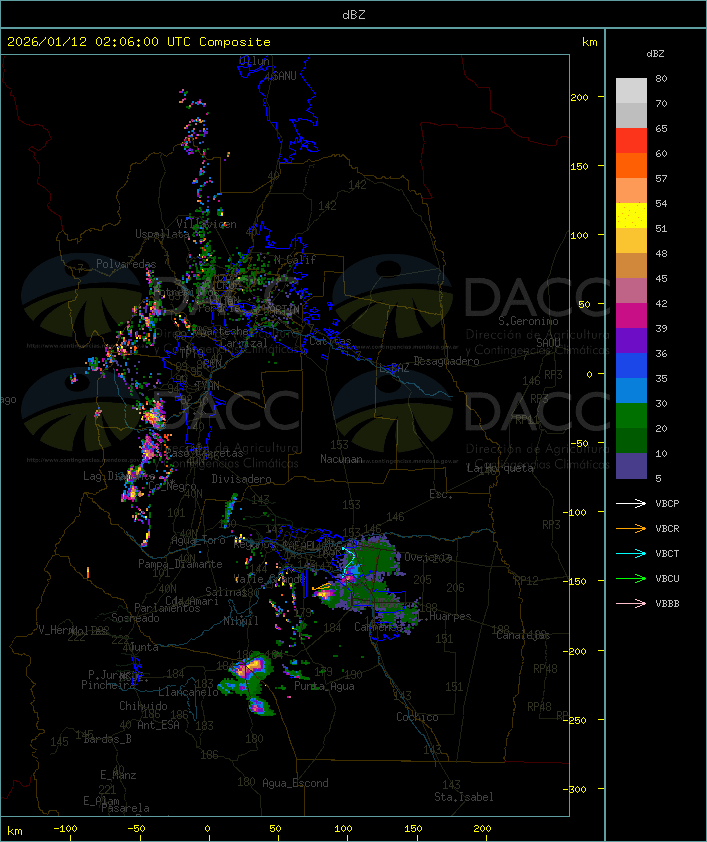The image size is (707, 842).
Task: Click the Divisadero map label
Action: click(241, 478)
